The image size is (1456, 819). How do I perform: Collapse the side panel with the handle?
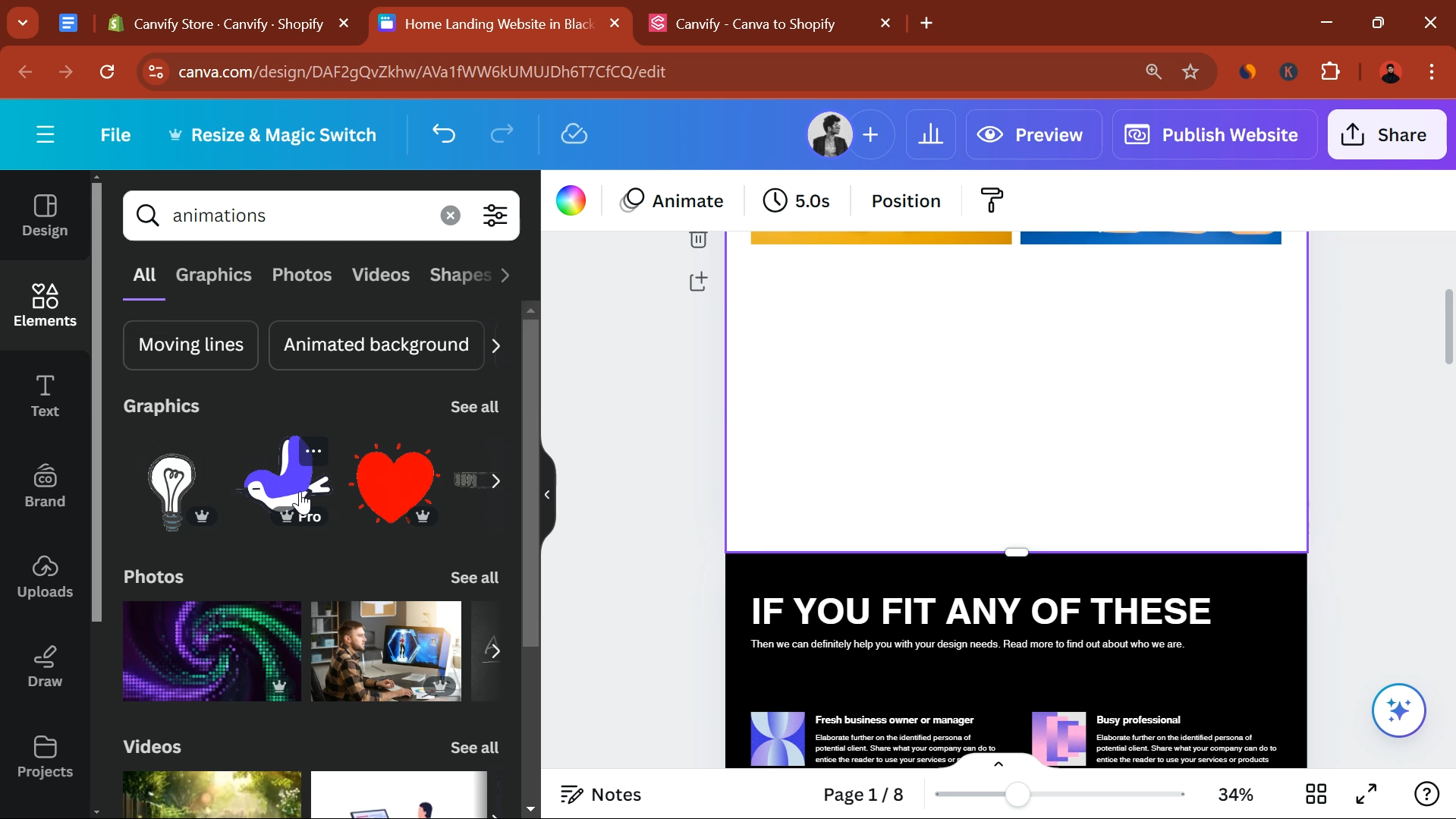(548, 495)
